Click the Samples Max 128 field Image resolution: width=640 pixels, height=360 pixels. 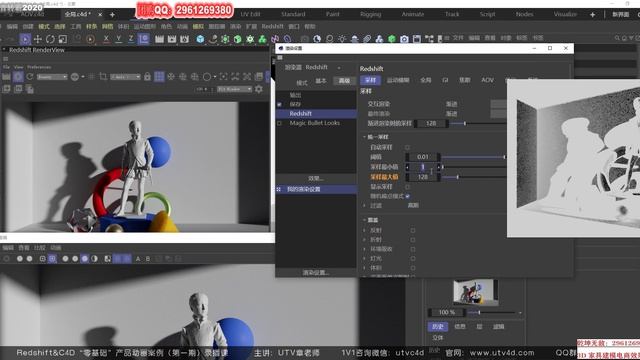point(423,177)
